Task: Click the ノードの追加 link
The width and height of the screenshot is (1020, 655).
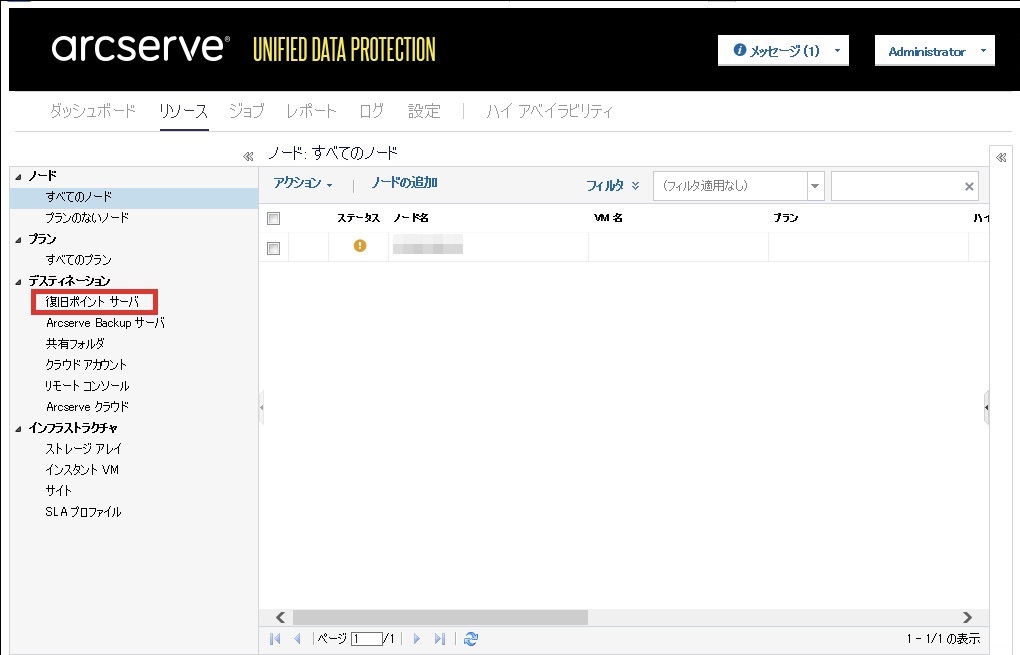Action: 404,183
